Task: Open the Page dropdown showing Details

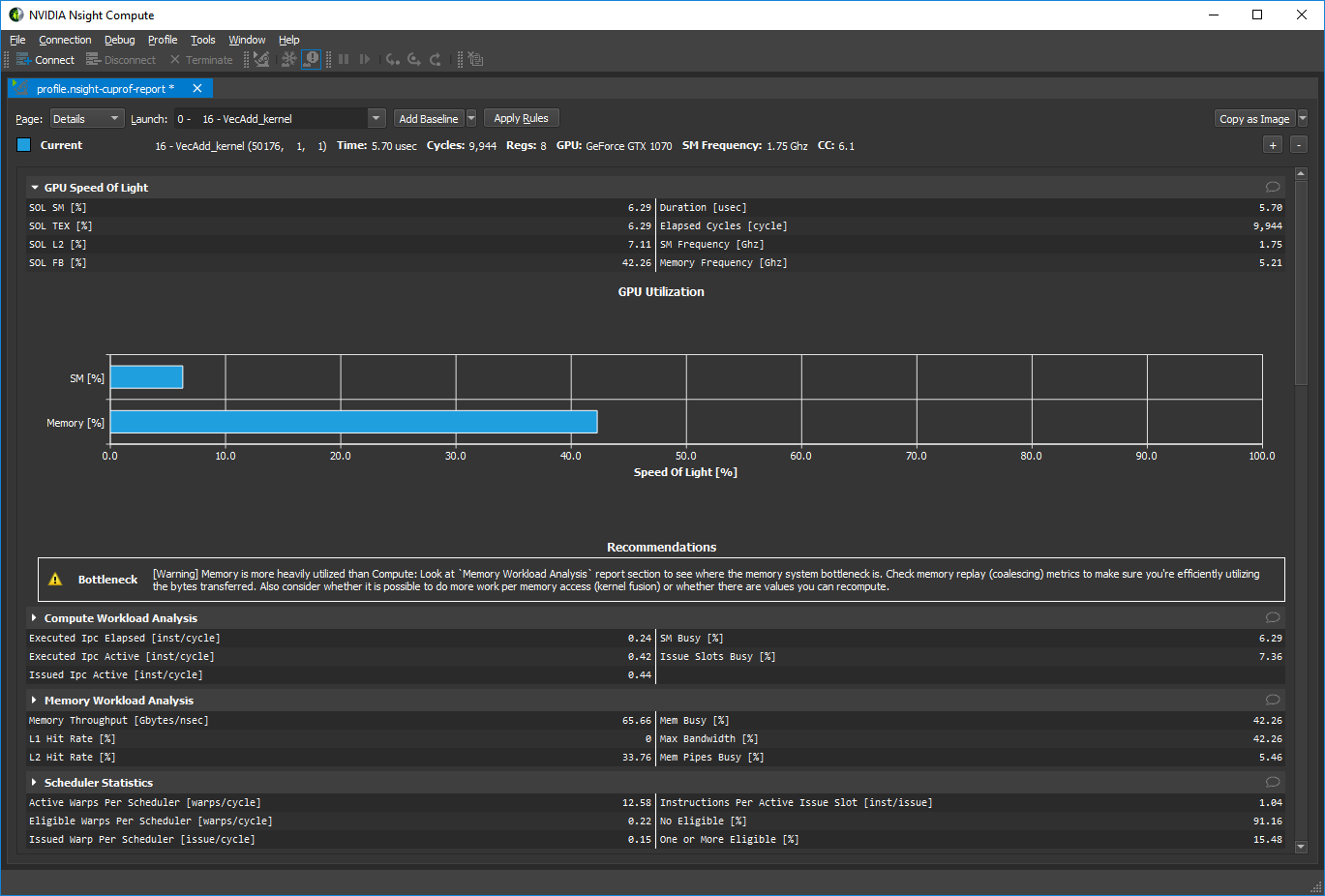Action: (87, 119)
